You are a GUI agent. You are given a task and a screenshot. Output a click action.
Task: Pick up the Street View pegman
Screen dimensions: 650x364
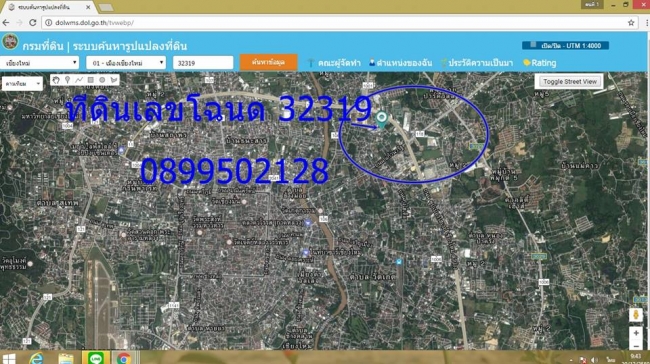point(635,315)
